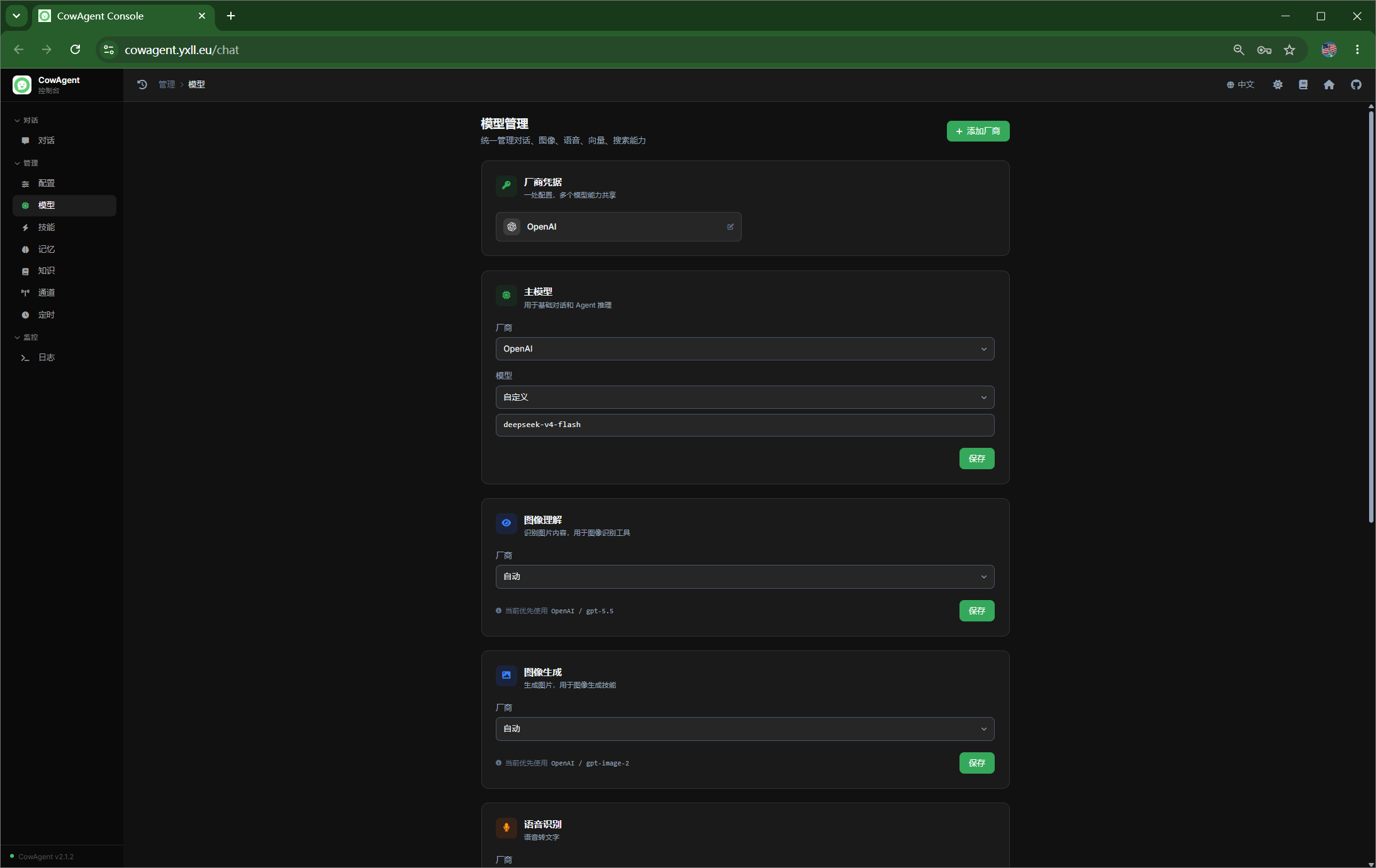The width and height of the screenshot is (1376, 868).
Task: Click the 模型 breadcrumb text
Action: coord(196,84)
